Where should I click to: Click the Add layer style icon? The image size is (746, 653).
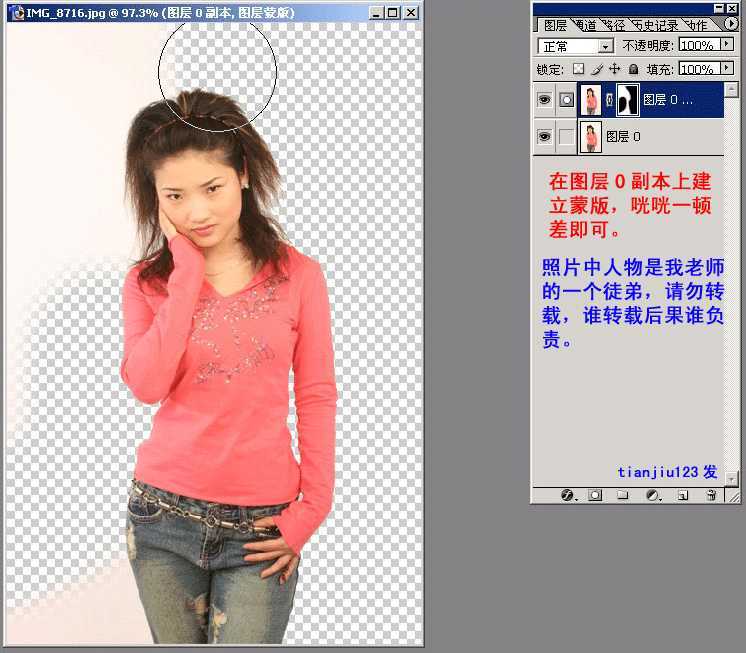click(x=567, y=495)
